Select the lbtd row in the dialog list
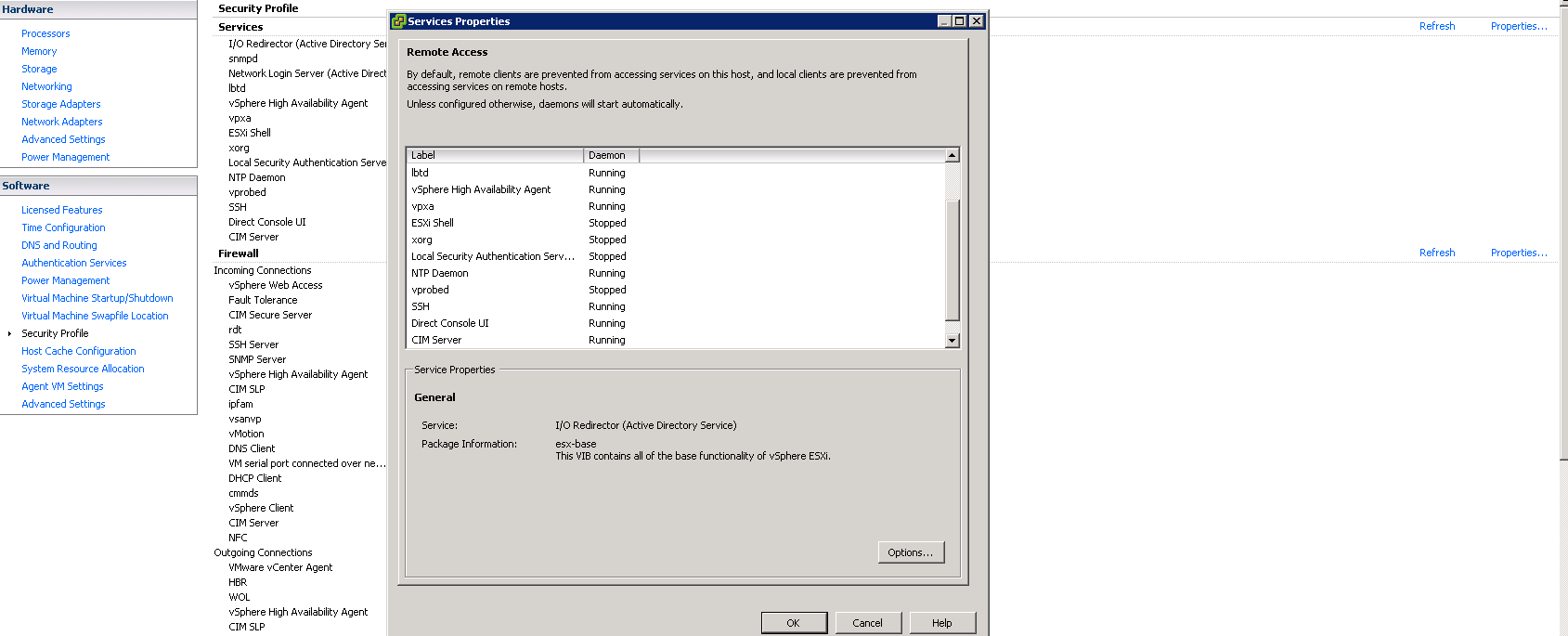Image resolution: width=1568 pixels, height=636 pixels. [676, 173]
